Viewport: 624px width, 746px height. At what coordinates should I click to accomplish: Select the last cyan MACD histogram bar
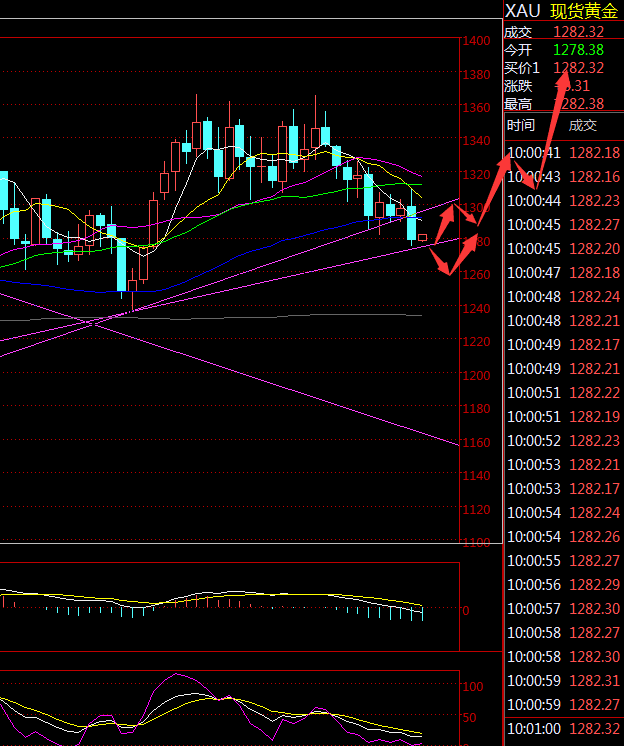click(422, 614)
